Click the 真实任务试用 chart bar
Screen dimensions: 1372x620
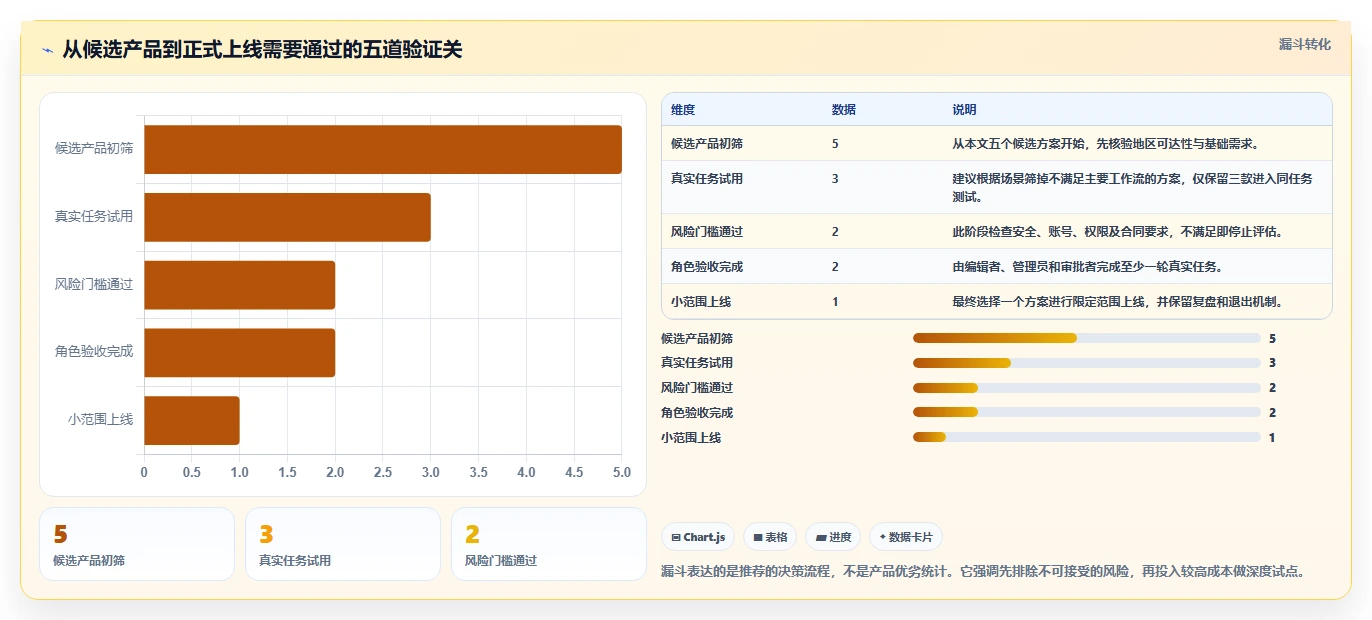point(287,217)
